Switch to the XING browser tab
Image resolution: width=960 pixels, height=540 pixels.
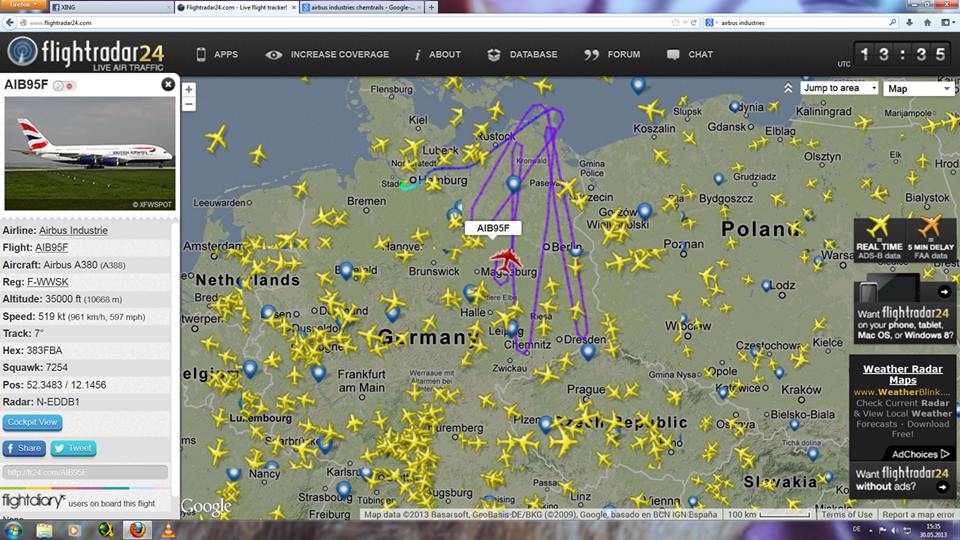point(110,7)
